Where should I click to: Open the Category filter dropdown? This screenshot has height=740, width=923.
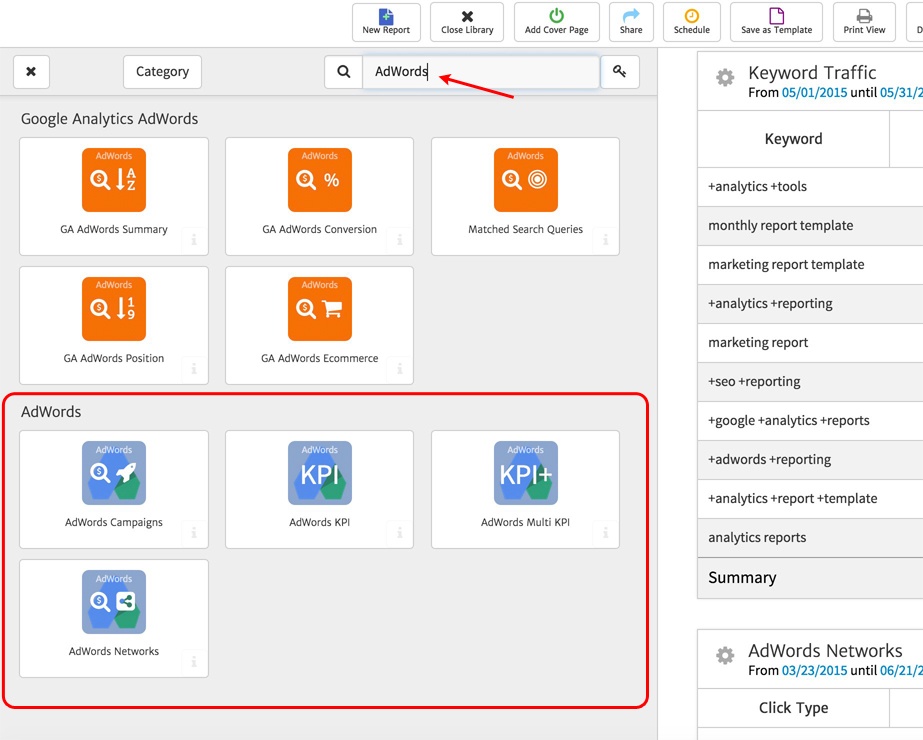[162, 71]
